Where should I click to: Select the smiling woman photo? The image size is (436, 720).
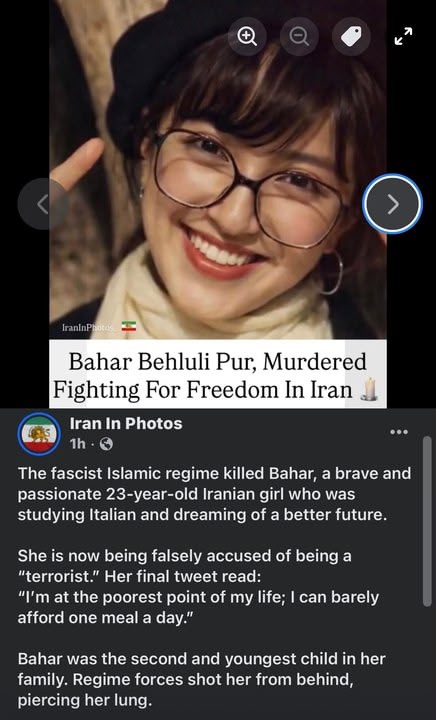click(x=218, y=170)
